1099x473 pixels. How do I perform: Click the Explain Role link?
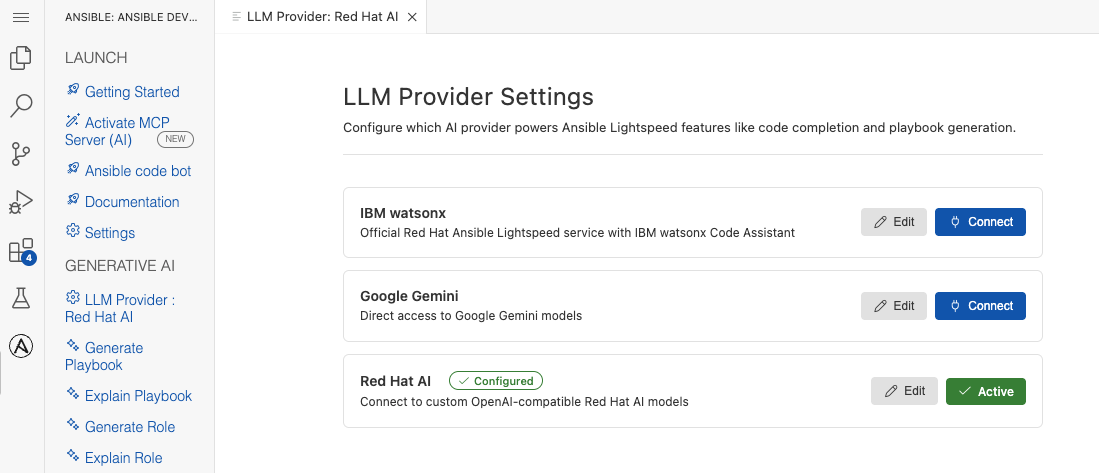click(x=115, y=458)
